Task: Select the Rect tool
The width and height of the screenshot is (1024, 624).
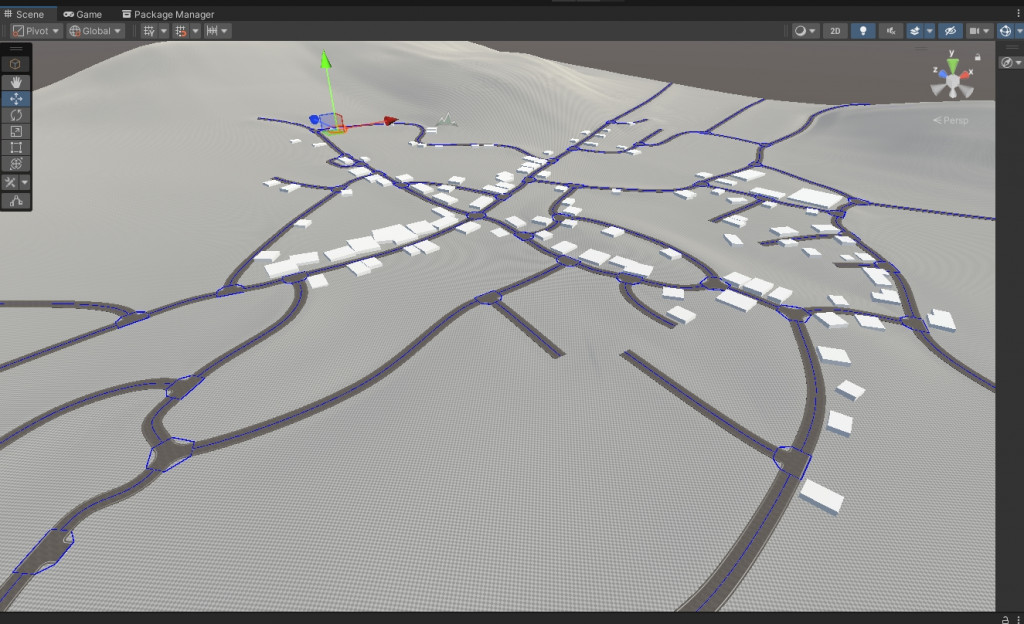Action: tap(16, 148)
